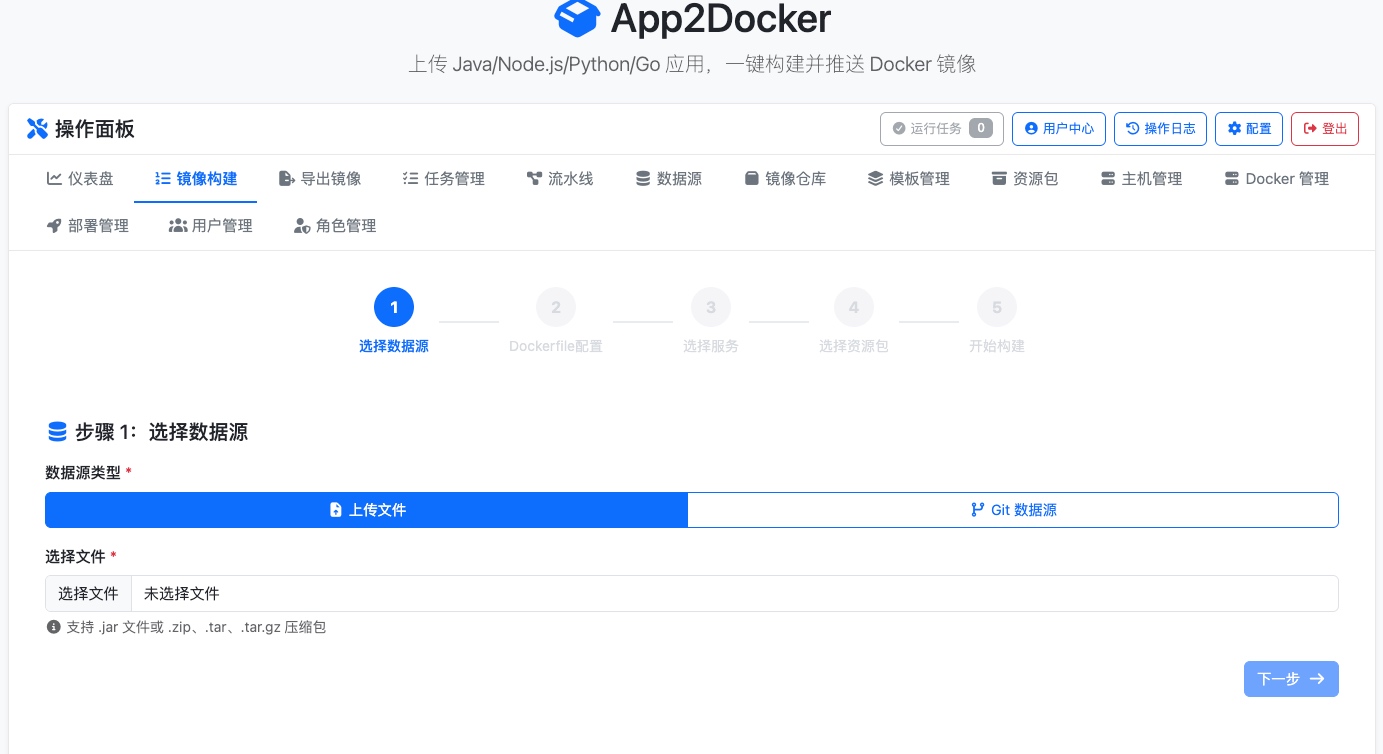Click the user shield icon on 角色管理
Viewport: 1383px width, 754px height.
coord(302,226)
